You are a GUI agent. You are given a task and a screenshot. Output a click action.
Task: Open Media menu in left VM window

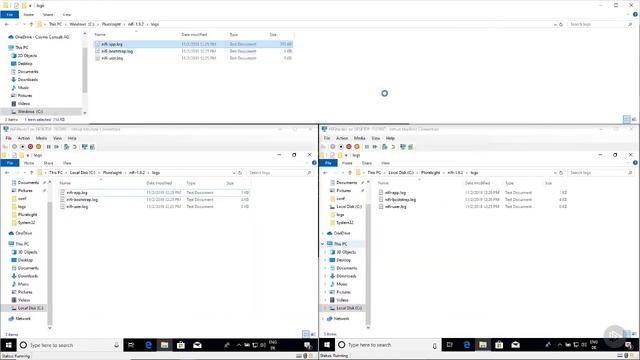(x=41, y=138)
